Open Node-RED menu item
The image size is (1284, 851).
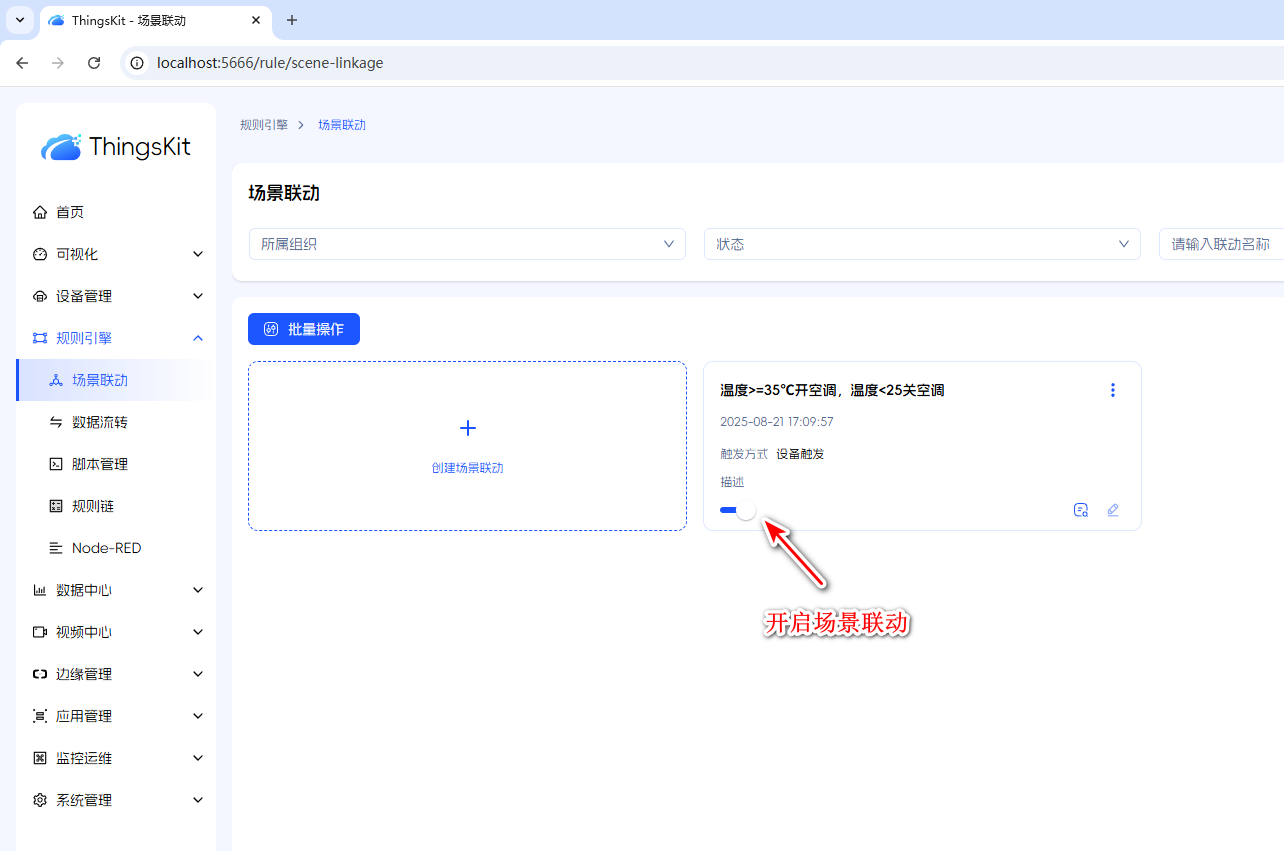pos(106,548)
